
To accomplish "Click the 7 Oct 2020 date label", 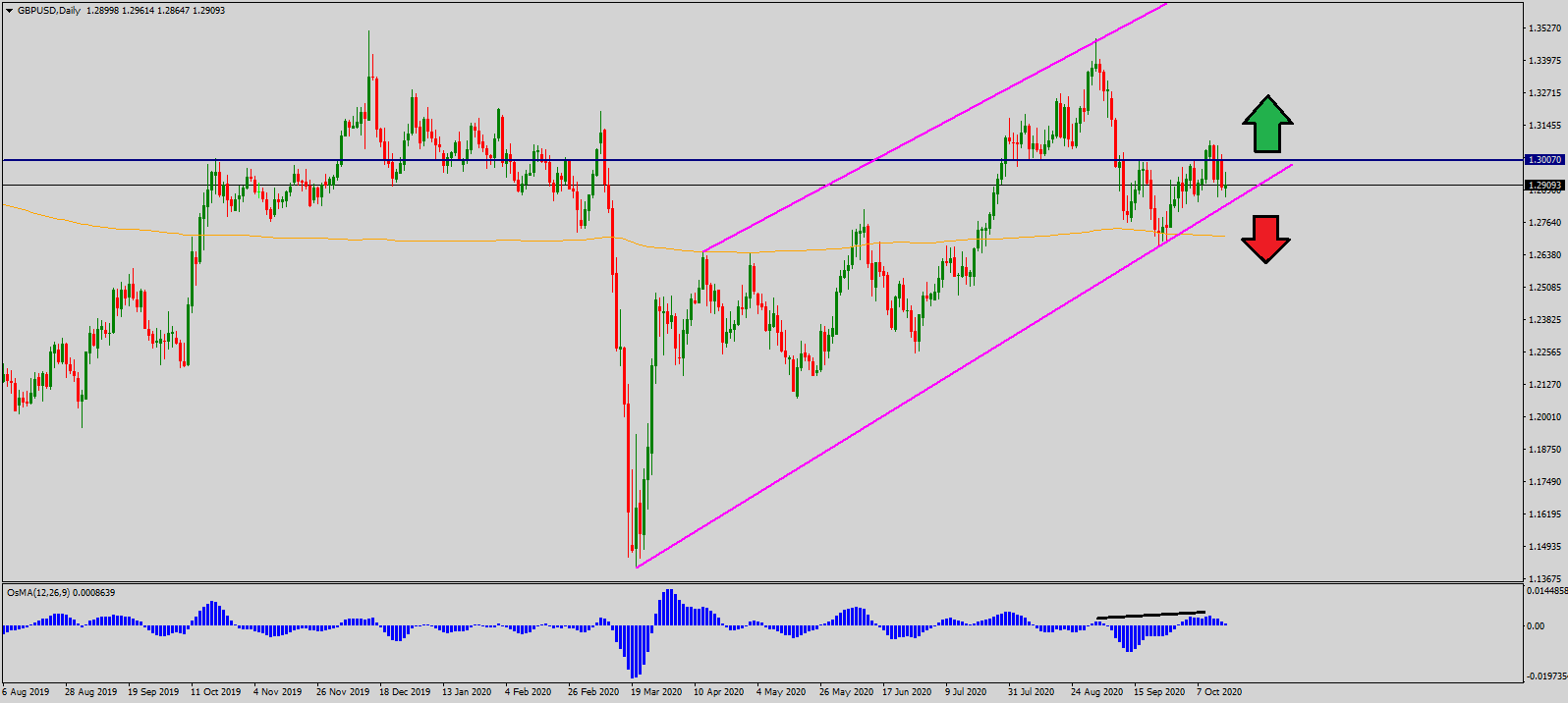I will (1219, 692).
